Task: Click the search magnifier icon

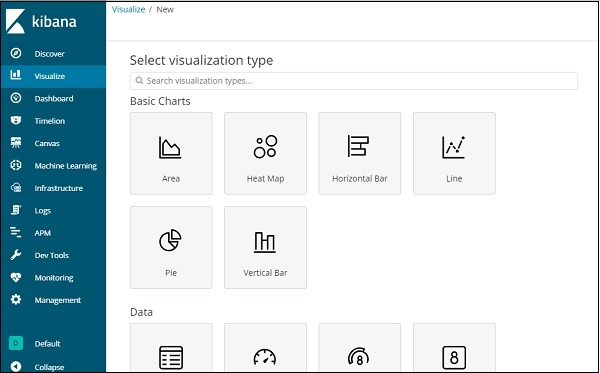Action: 139,81
